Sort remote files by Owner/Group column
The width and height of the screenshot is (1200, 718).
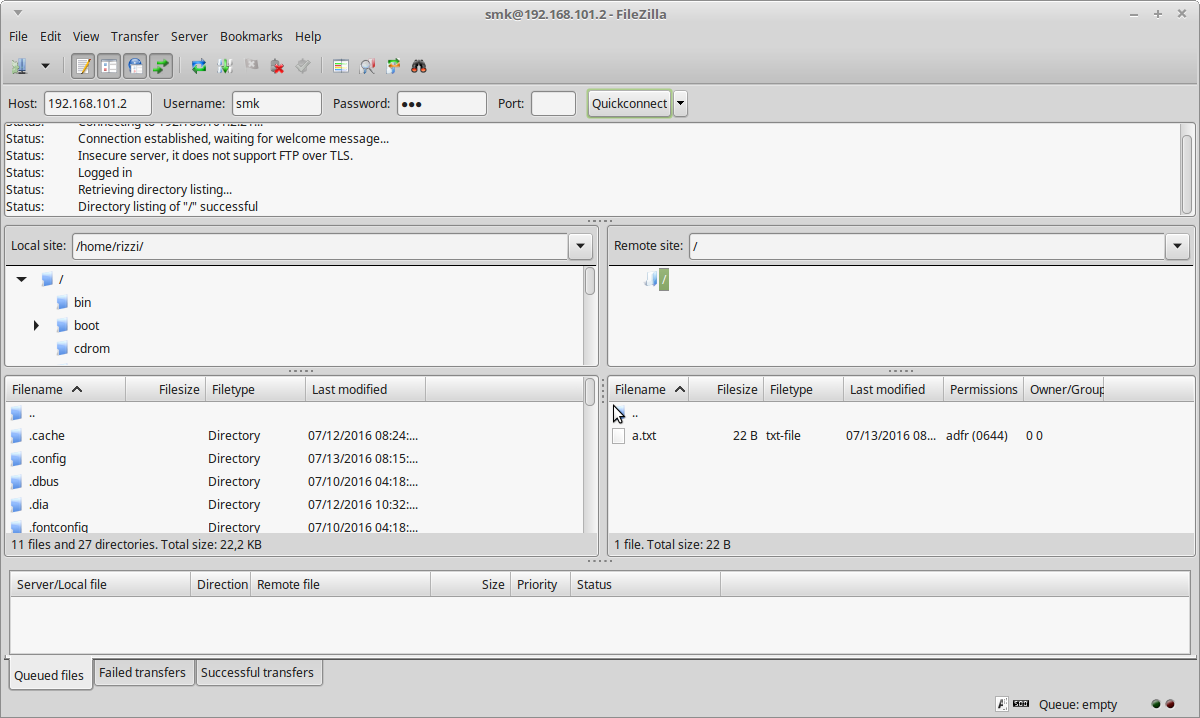point(1065,390)
